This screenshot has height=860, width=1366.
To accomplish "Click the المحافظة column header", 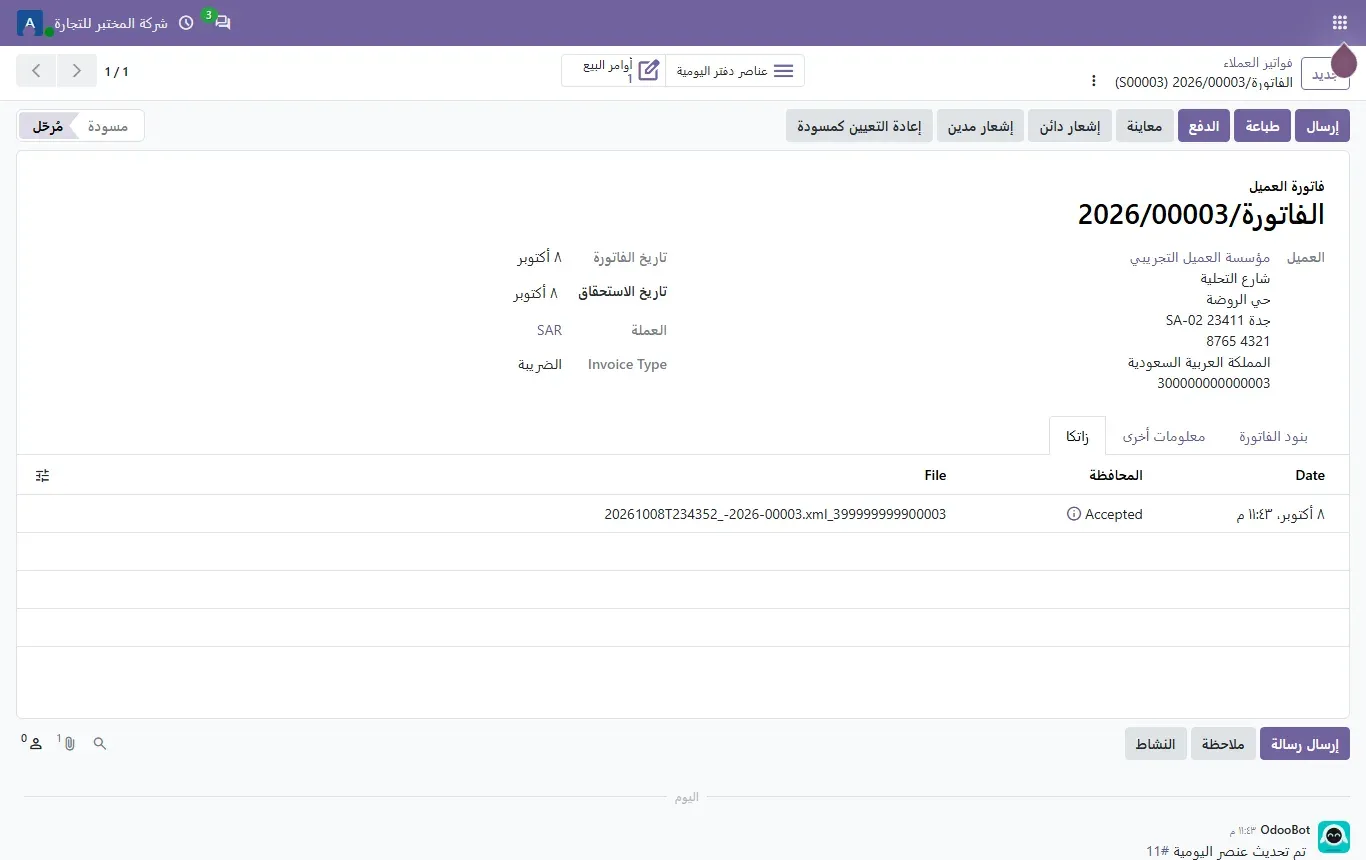I will tap(1115, 475).
